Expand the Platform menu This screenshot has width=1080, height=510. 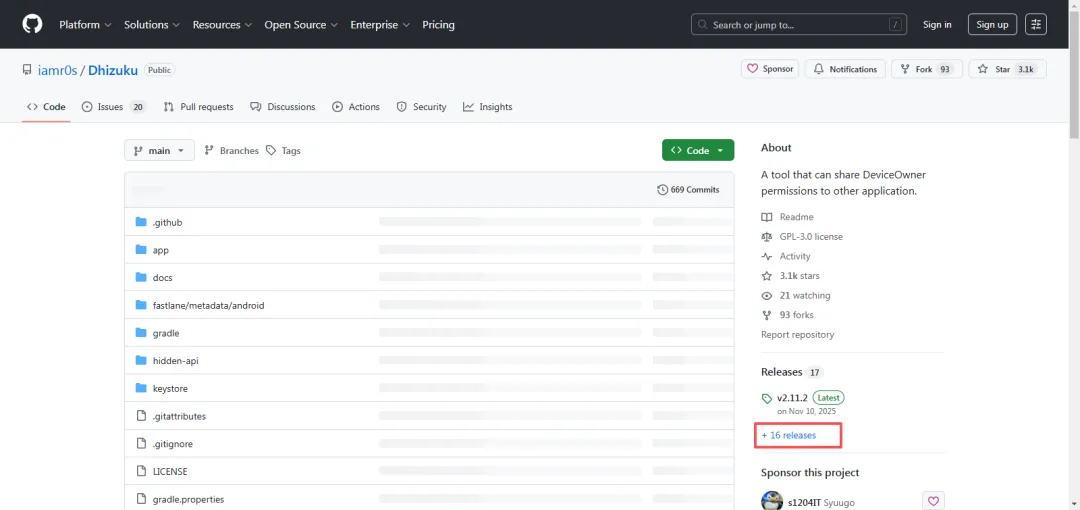(85, 25)
